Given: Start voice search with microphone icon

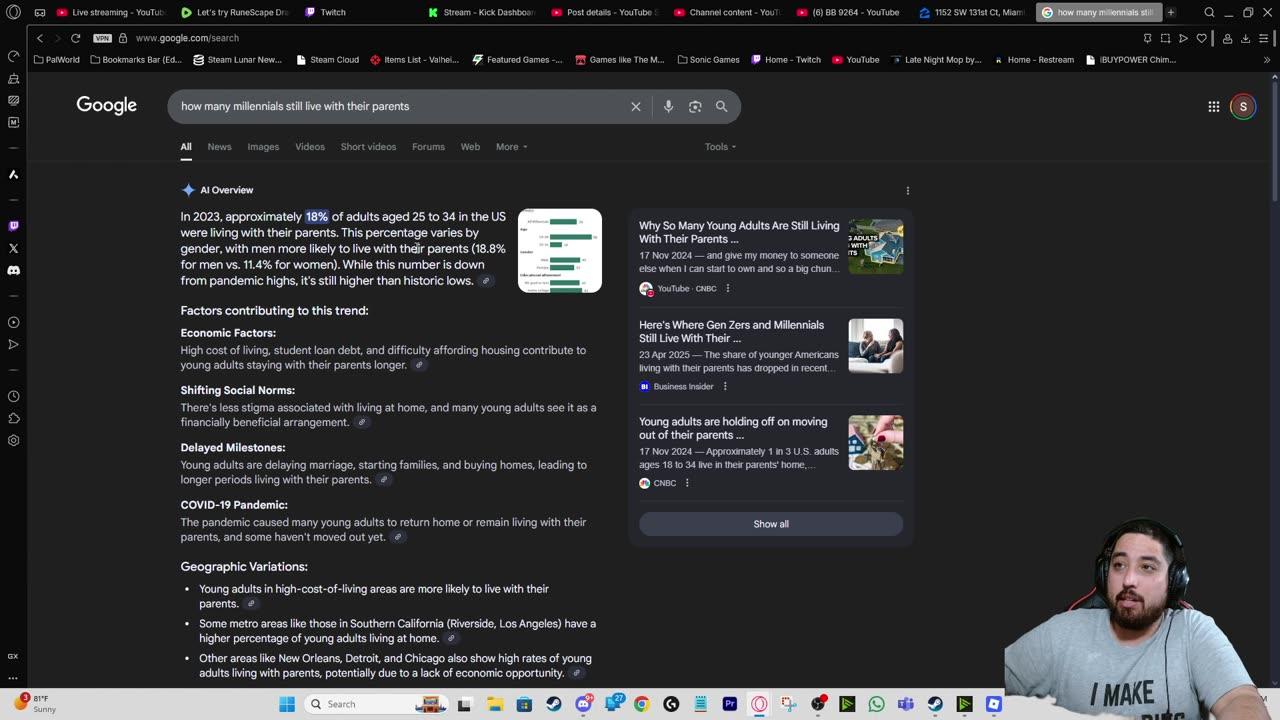Looking at the screenshot, I should tap(668, 106).
